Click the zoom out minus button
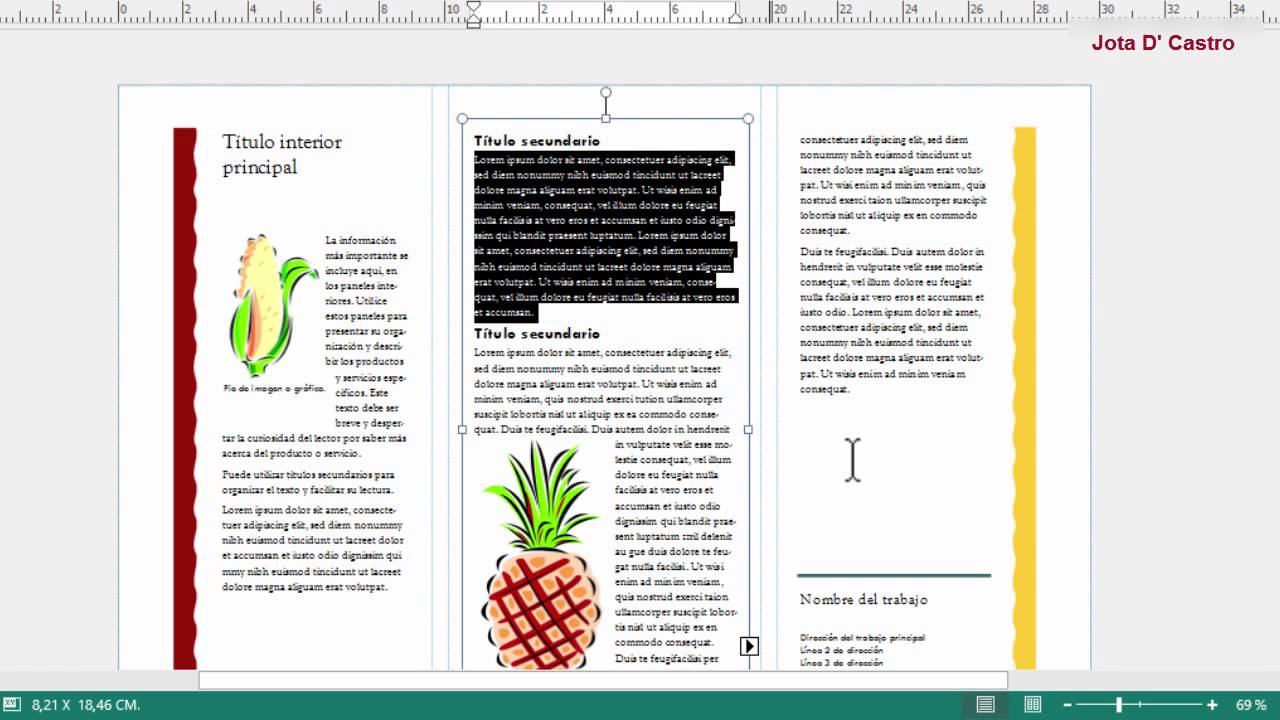Viewport: 1280px width, 720px height. [1067, 705]
